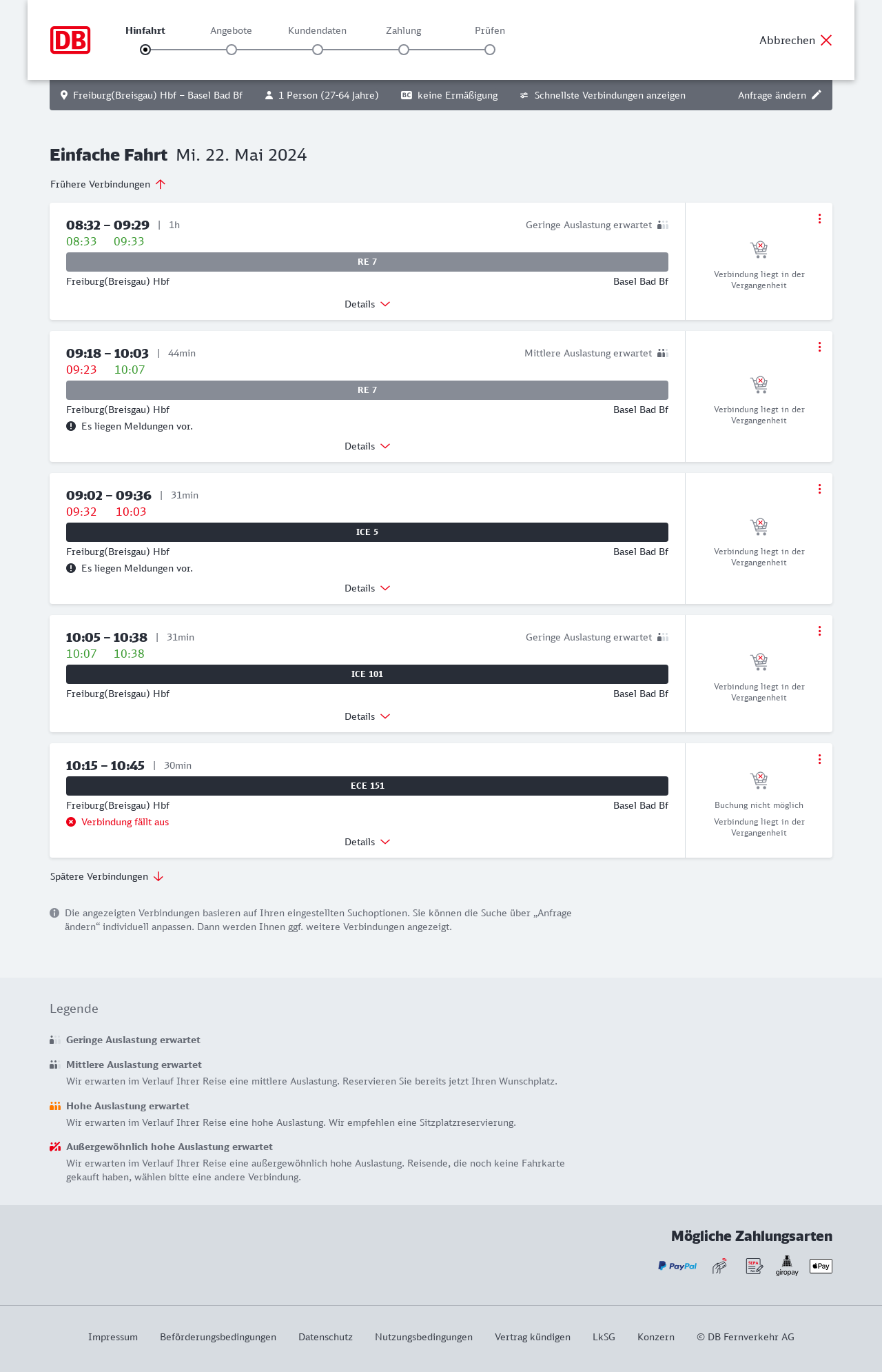Show earlier connections (Frühere Verbindungen)
882x1372 pixels.
(x=108, y=184)
